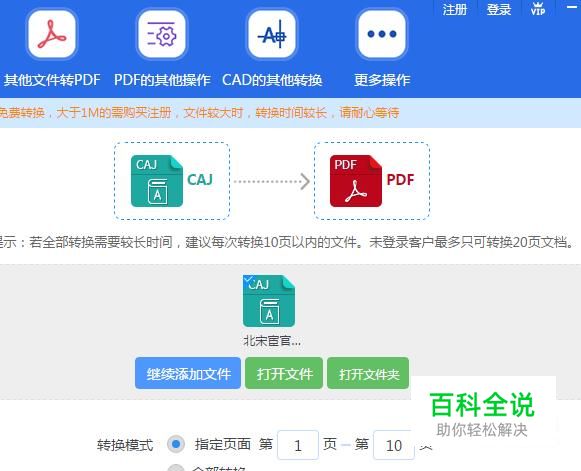The width and height of the screenshot is (581, 471).
Task: Click the 打开文件夹 button
Action: coord(368,373)
